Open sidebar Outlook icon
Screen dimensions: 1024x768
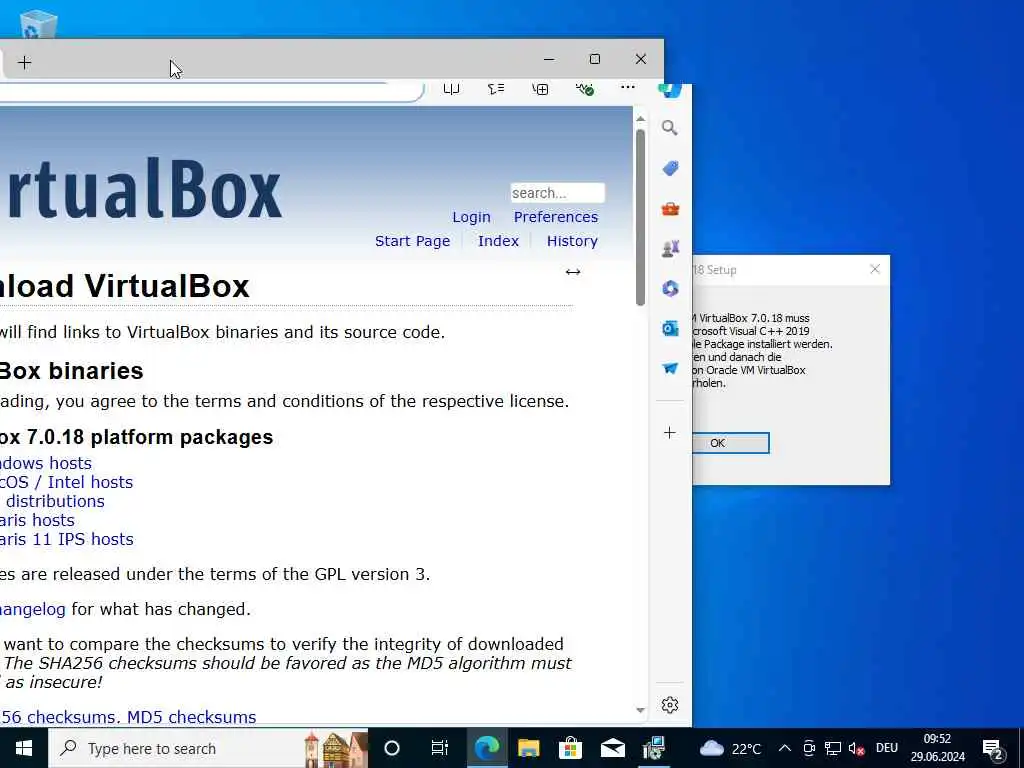tap(670, 328)
